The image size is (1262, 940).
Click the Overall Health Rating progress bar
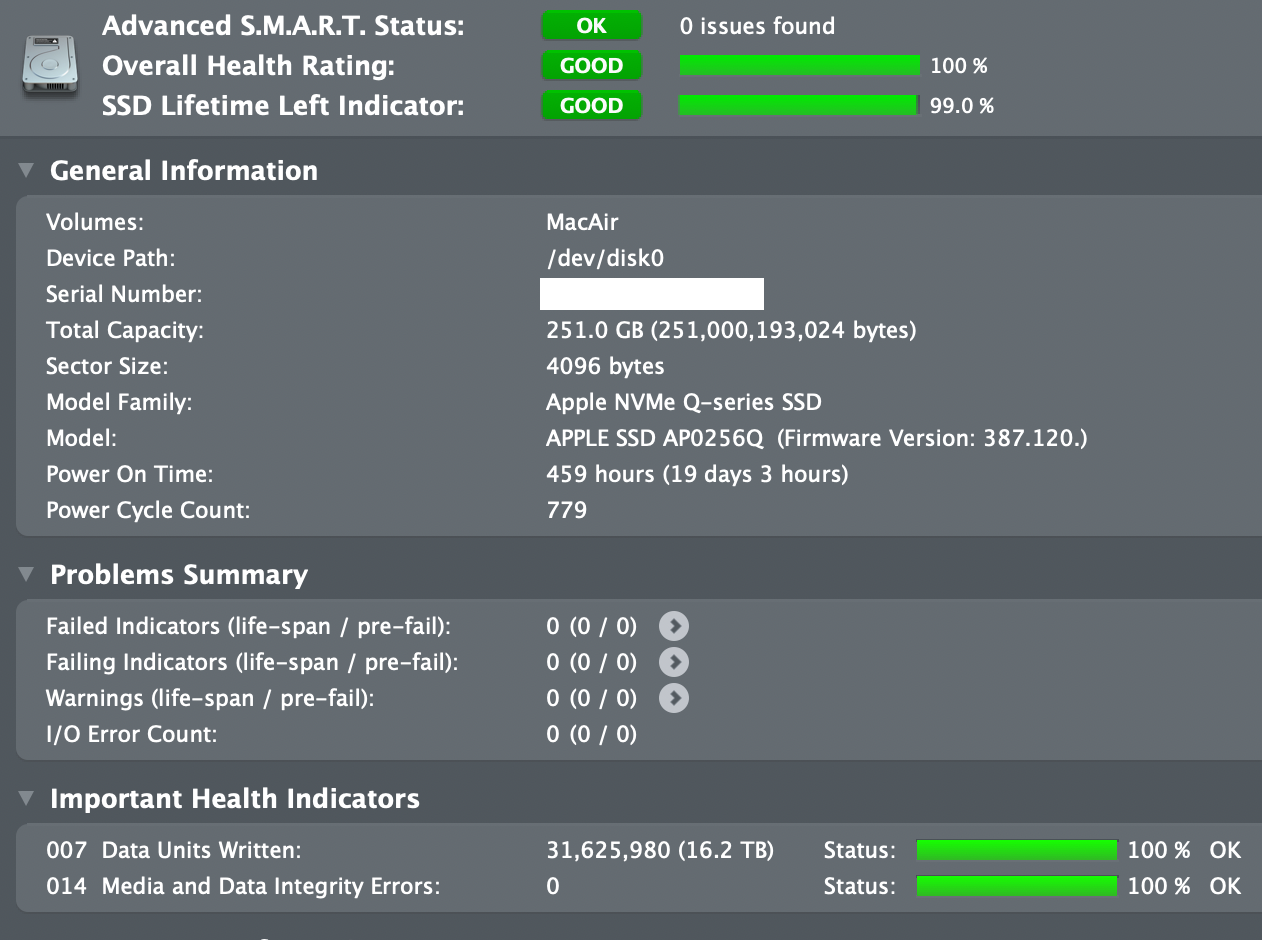pyautogui.click(x=799, y=66)
